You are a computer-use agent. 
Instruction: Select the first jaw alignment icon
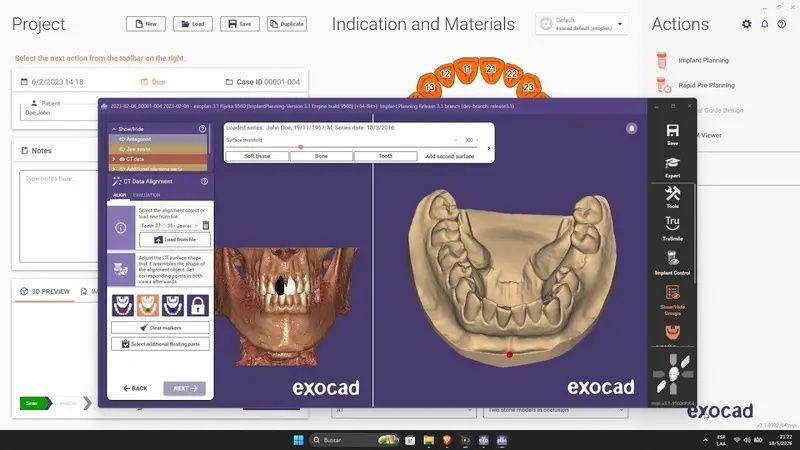coord(123,305)
